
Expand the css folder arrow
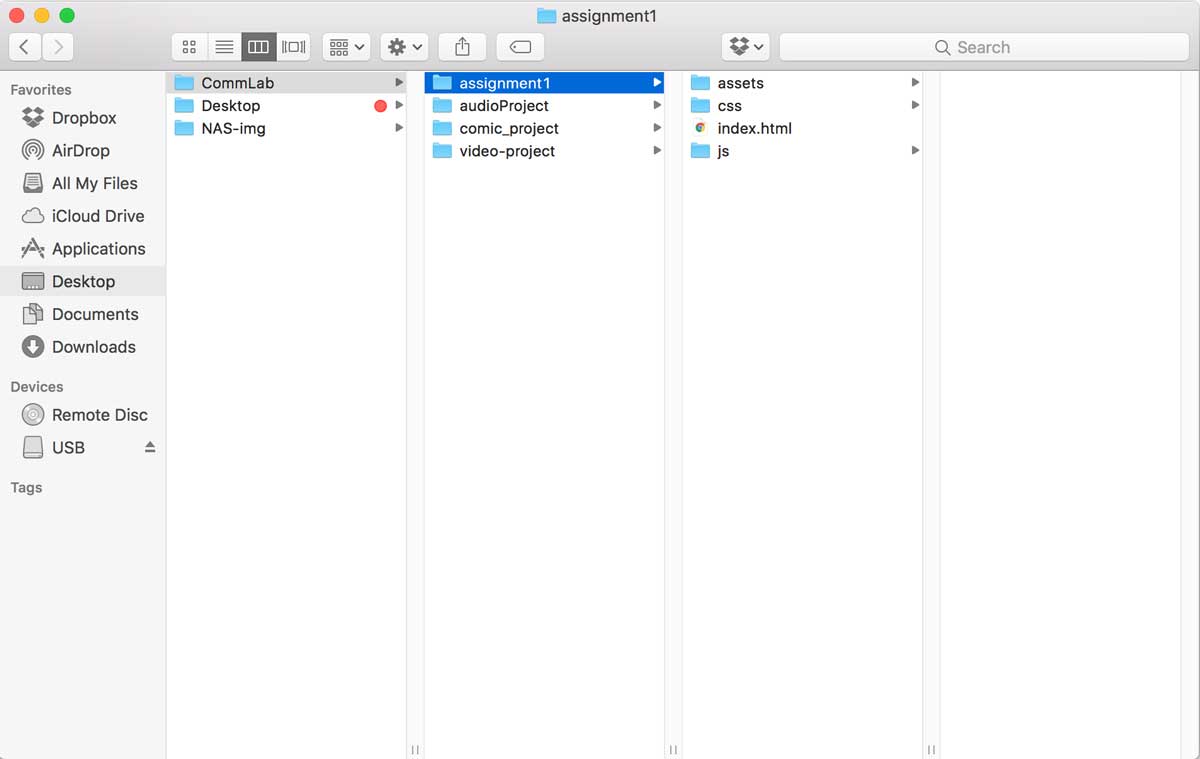[915, 105]
